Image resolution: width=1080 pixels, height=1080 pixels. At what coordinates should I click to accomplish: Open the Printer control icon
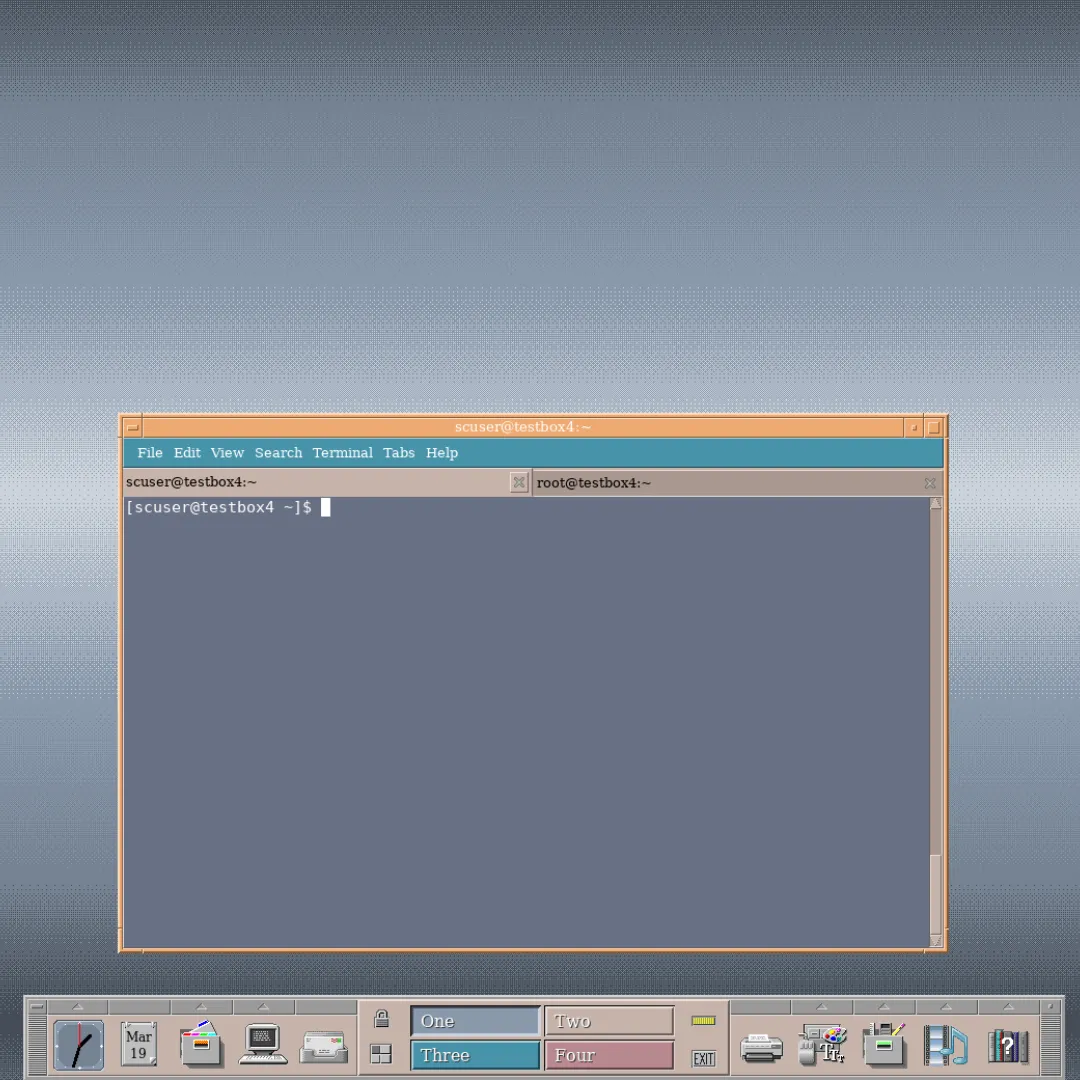761,1043
